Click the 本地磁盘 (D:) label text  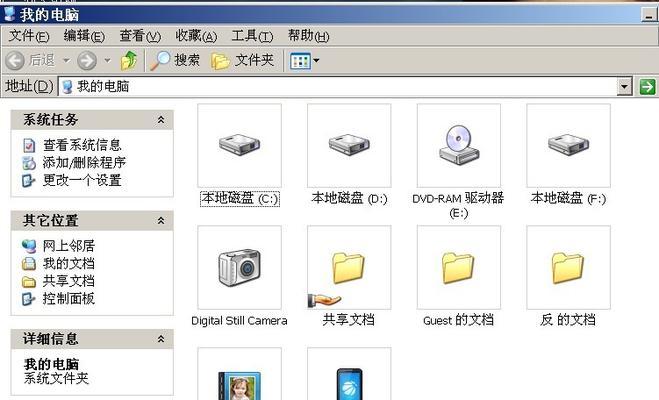point(349,198)
